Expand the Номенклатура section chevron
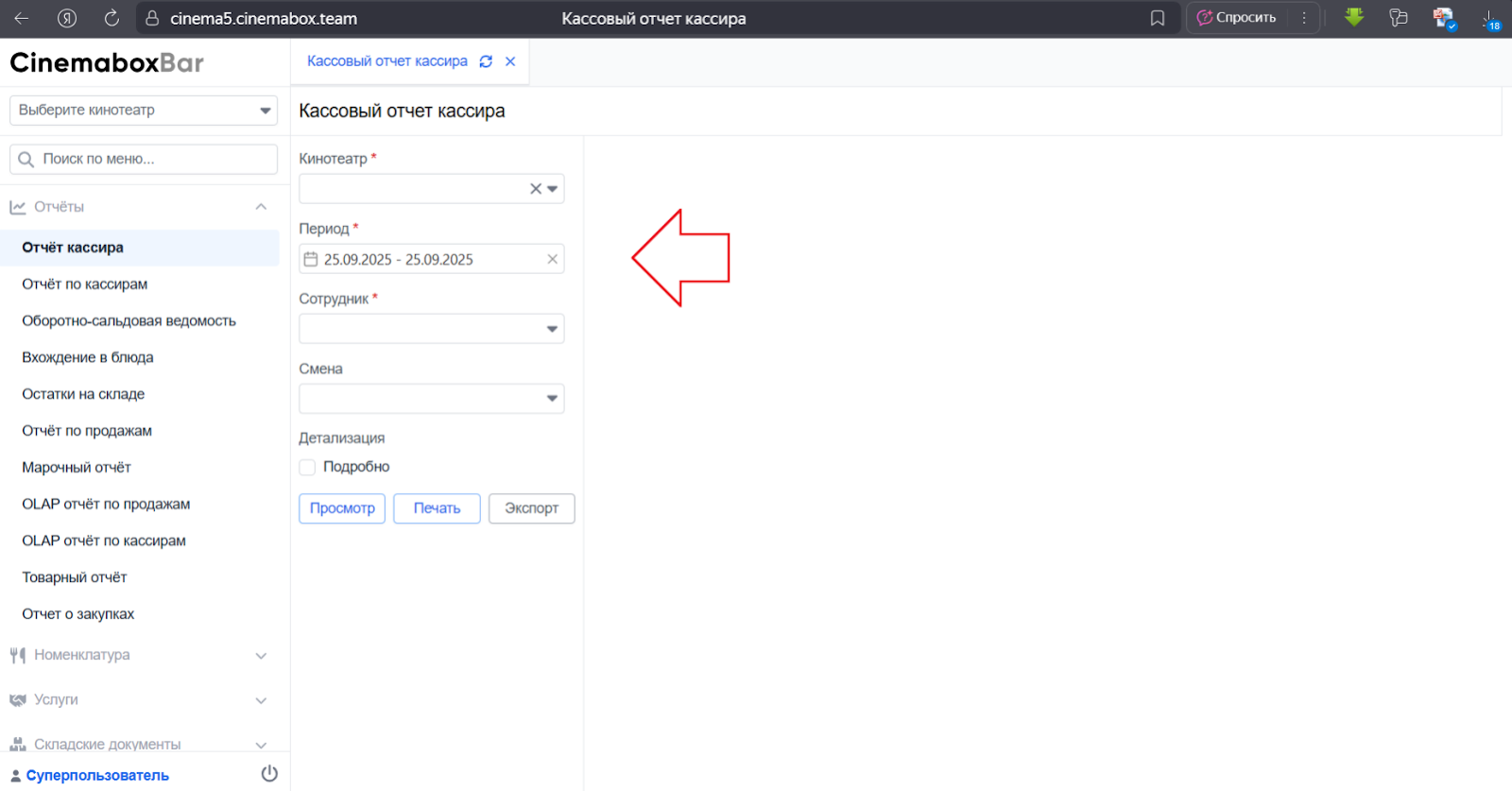The width and height of the screenshot is (1512, 791). 261,655
